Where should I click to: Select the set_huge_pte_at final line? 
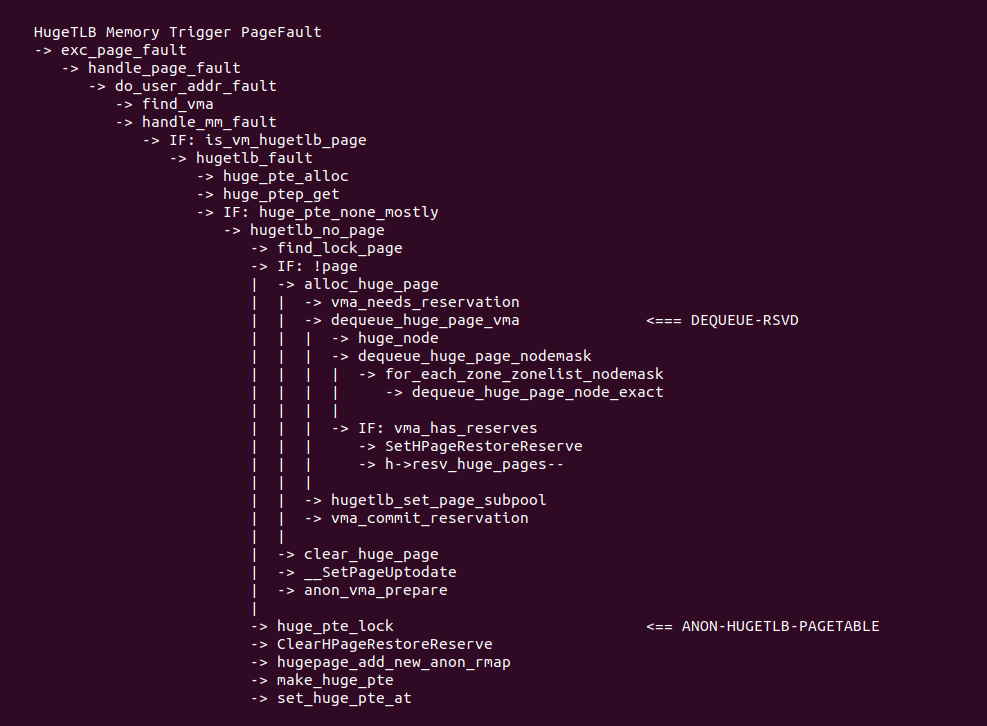(x=344, y=698)
